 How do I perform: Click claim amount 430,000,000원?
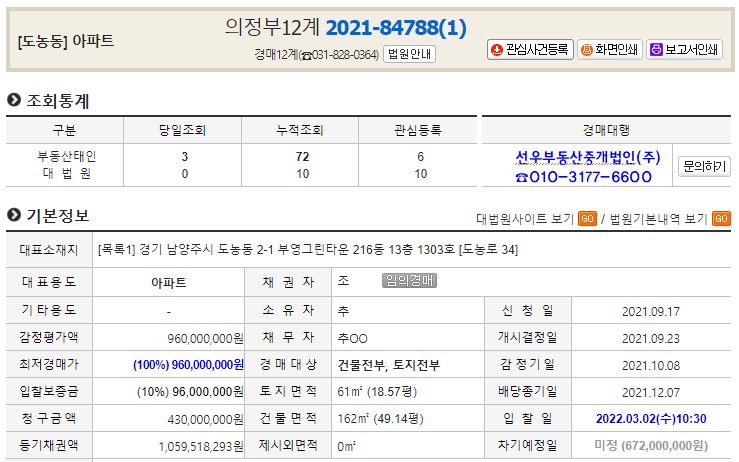coord(205,420)
